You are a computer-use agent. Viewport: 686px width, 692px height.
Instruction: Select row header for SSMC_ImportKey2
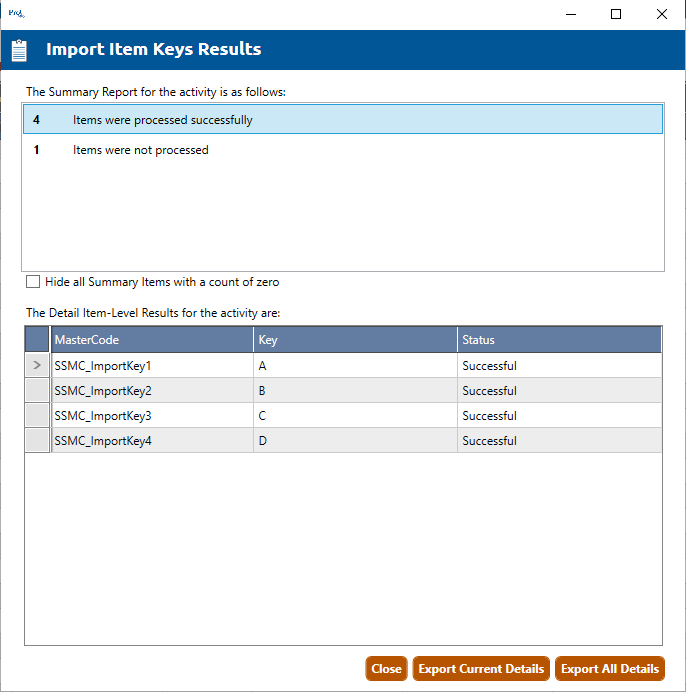(37, 391)
